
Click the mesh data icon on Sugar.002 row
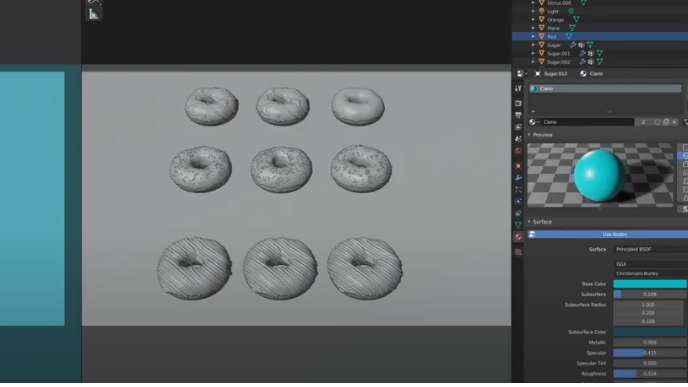pos(600,62)
